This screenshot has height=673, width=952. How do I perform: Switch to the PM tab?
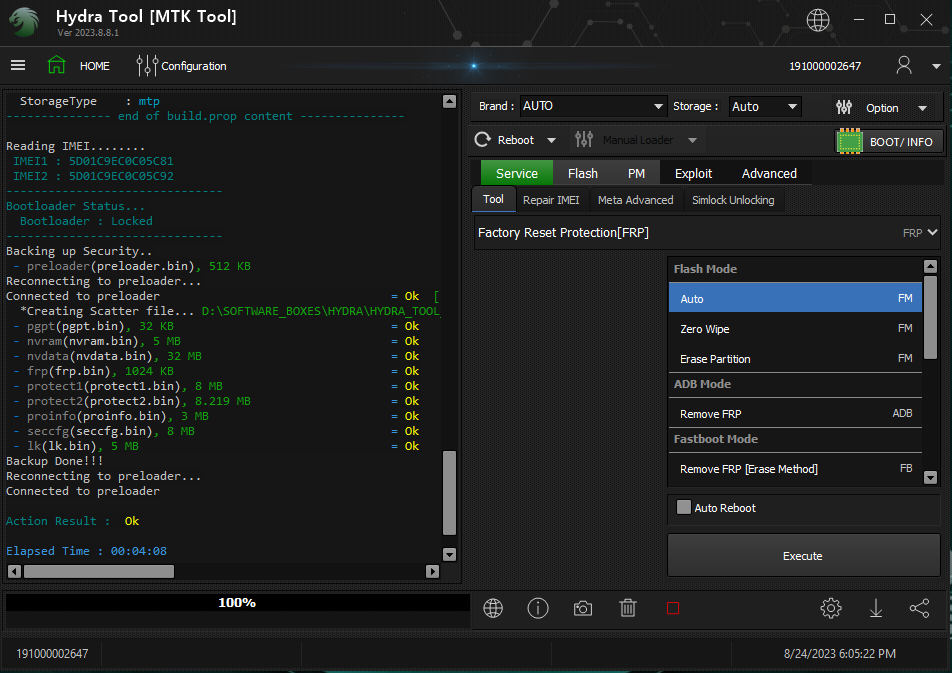coord(636,173)
